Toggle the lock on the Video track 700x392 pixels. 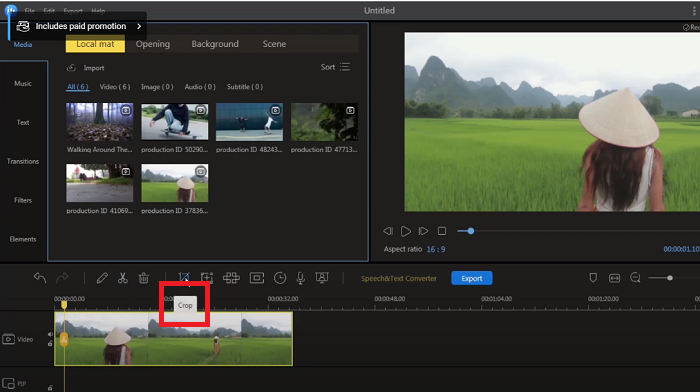point(50,343)
